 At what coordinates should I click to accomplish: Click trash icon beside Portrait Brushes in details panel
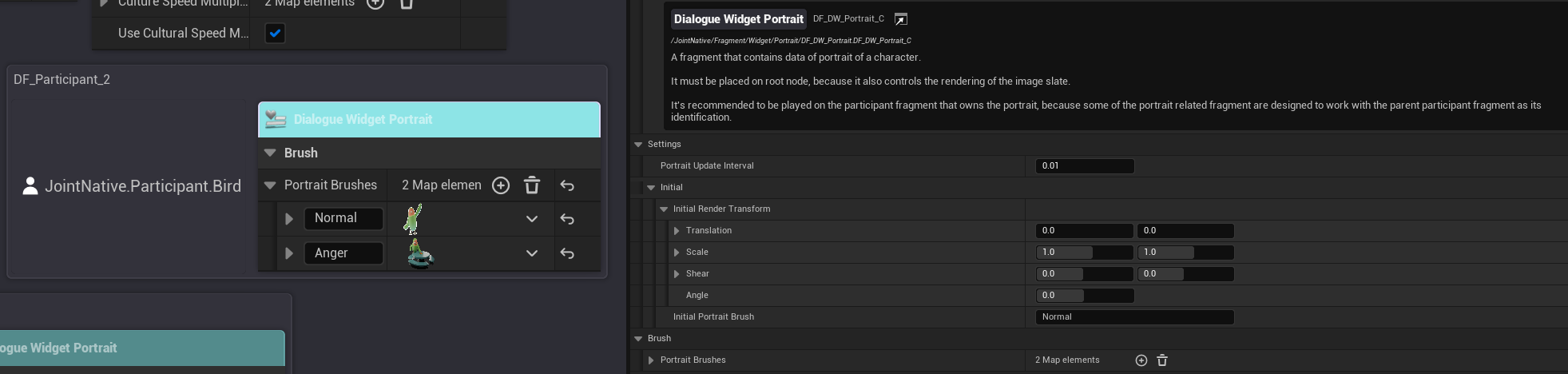pos(1162,360)
